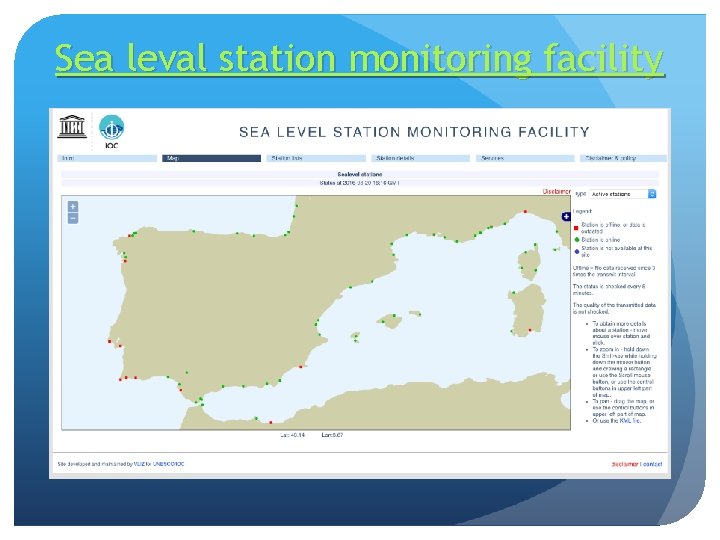Click the footer contact link
The width and height of the screenshot is (720, 540).
click(x=652, y=464)
